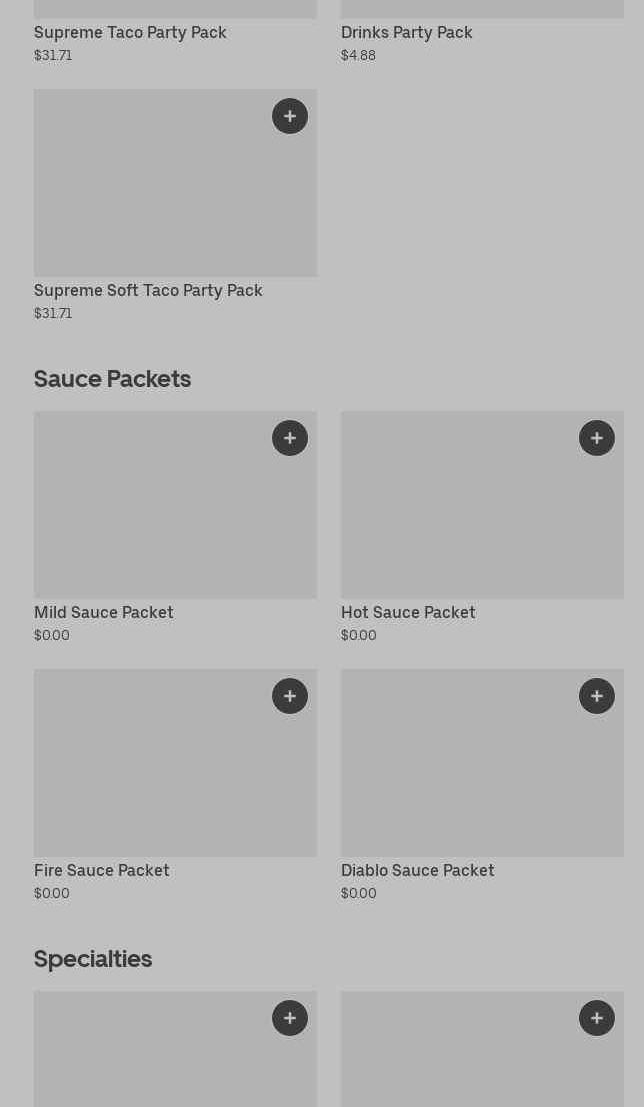The image size is (644, 1107).
Task: Add Mild Sauce Packet with plus button
Action: [x=290, y=438]
